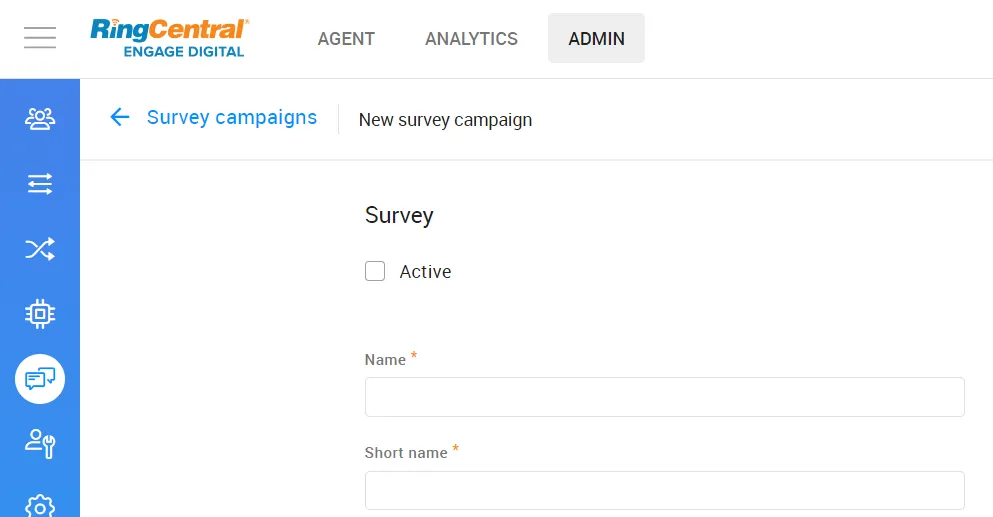Click the Survey section heading
Viewport: 993px width, 517px height.
(399, 216)
